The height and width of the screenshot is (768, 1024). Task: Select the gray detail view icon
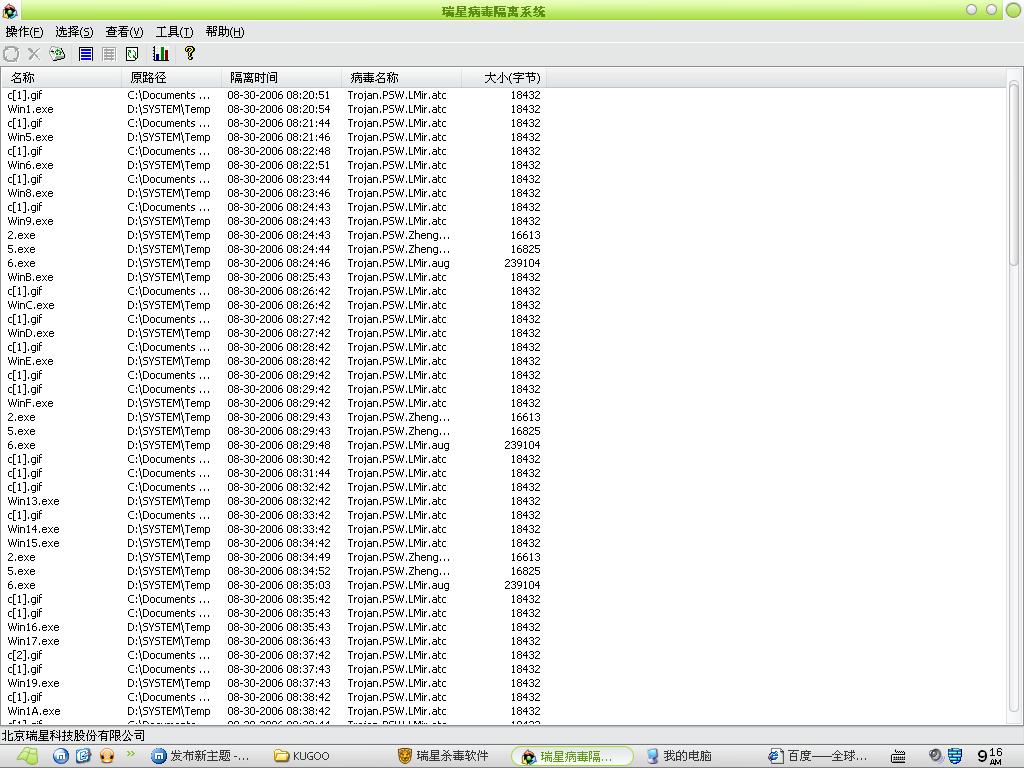click(109, 54)
